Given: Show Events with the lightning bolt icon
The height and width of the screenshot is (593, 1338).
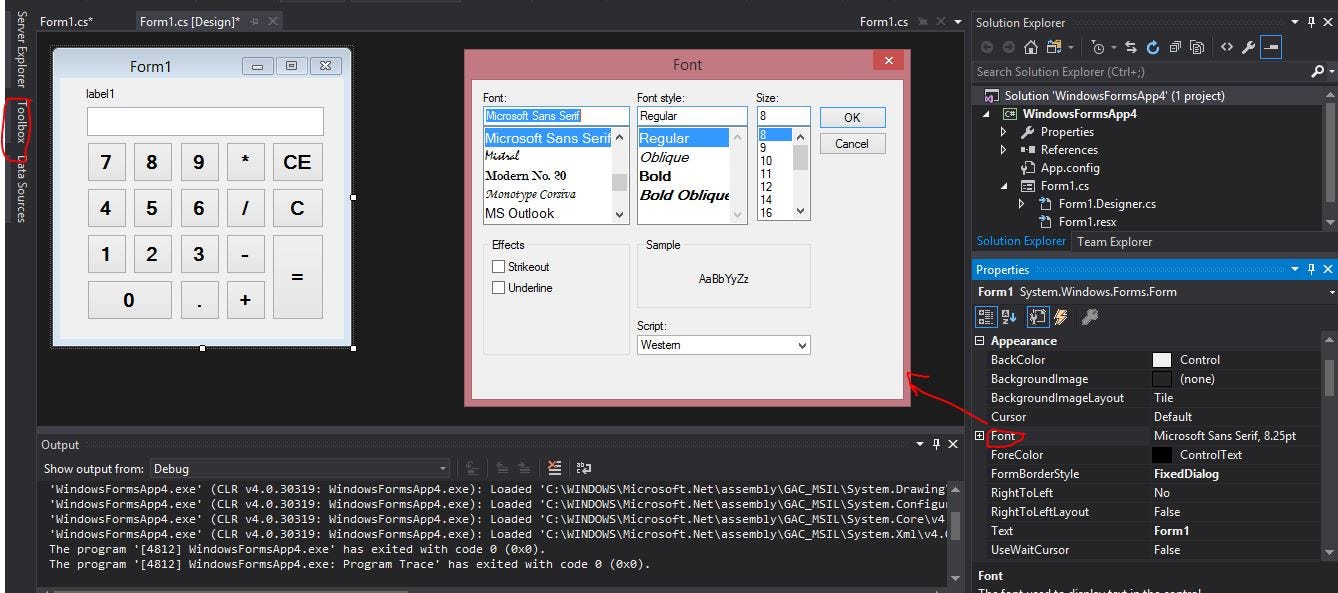Looking at the screenshot, I should [x=1061, y=317].
